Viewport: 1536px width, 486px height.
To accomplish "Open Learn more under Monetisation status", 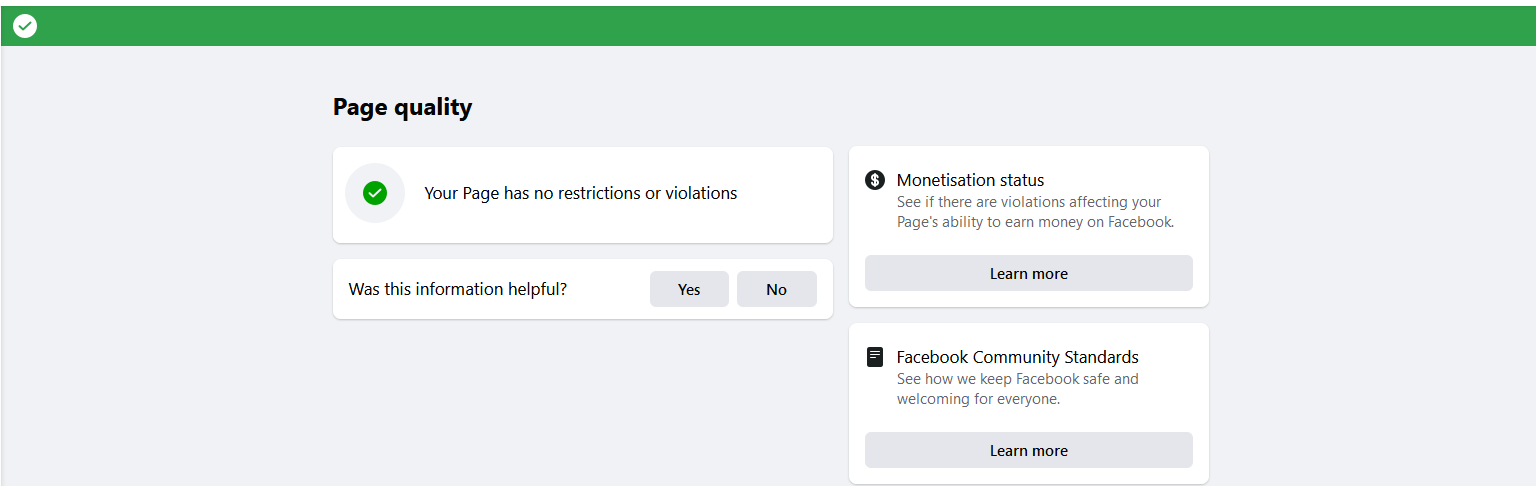I will coord(1028,273).
